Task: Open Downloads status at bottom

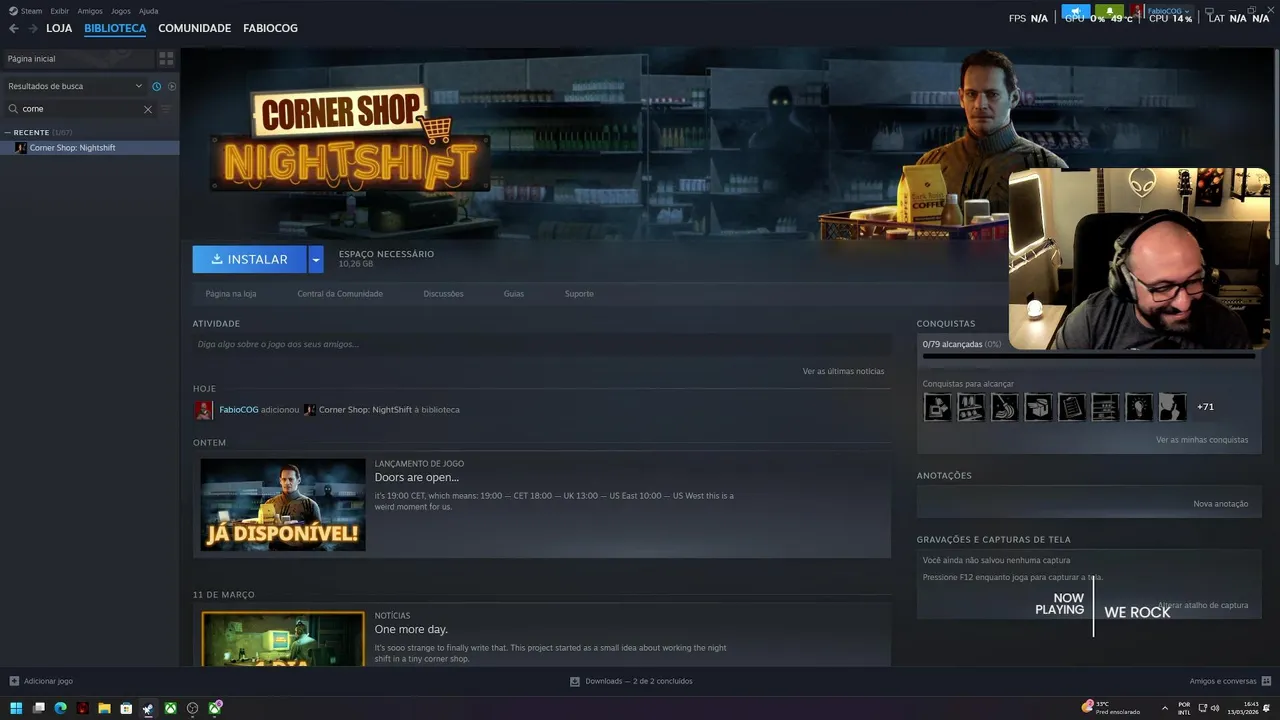Action: (x=631, y=681)
